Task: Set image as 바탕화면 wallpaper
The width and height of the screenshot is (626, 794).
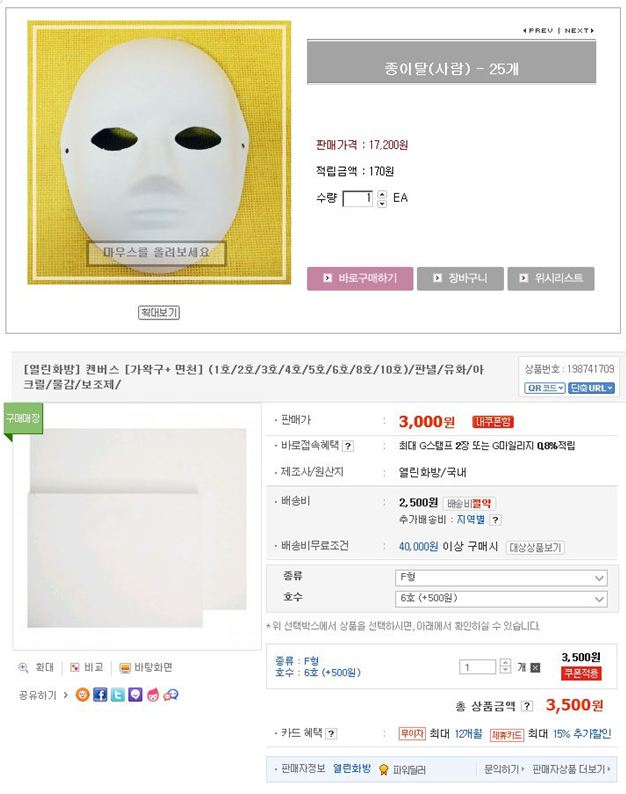Action: tap(145, 667)
